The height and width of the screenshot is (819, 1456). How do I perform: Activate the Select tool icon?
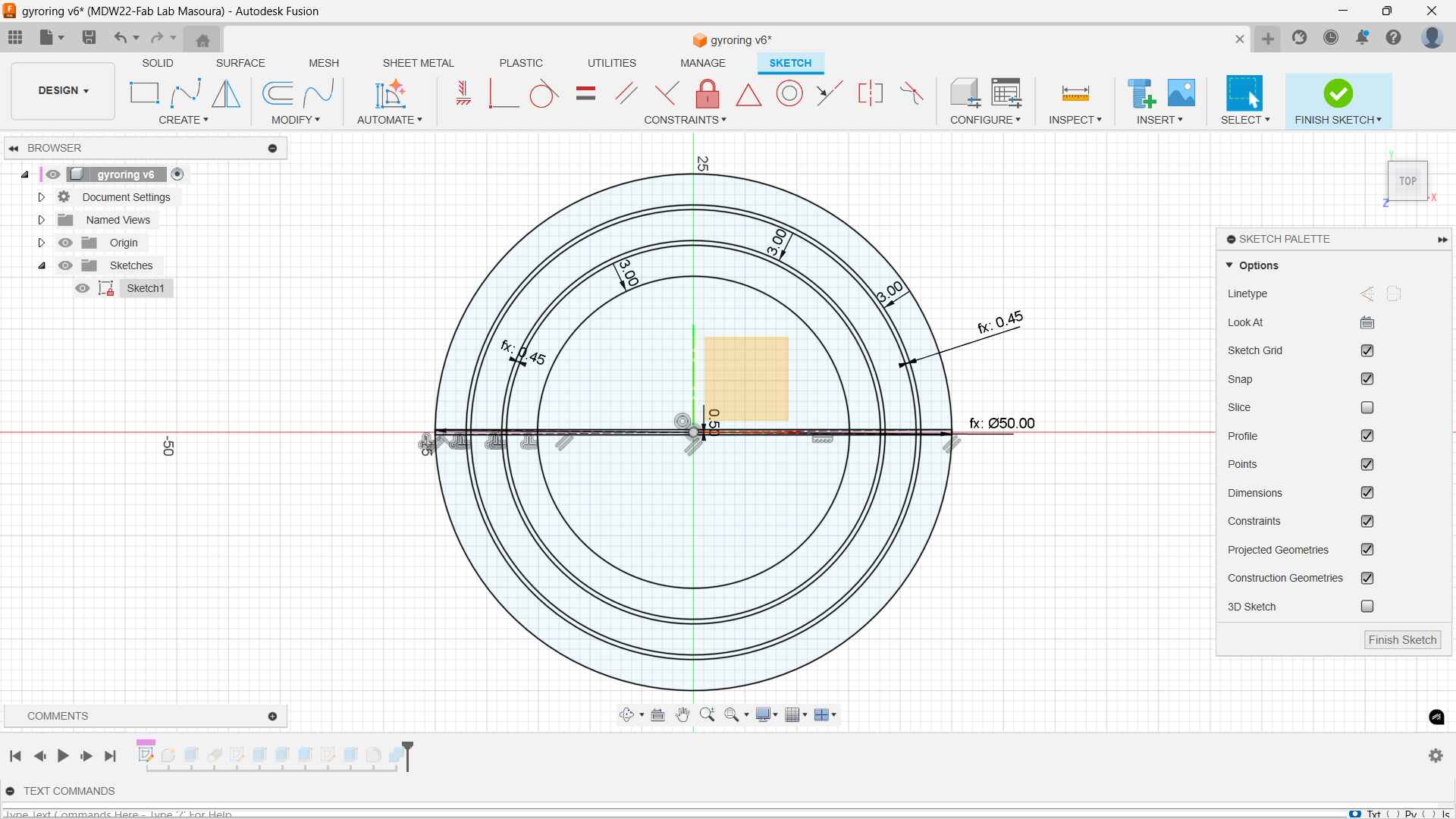[1244, 93]
